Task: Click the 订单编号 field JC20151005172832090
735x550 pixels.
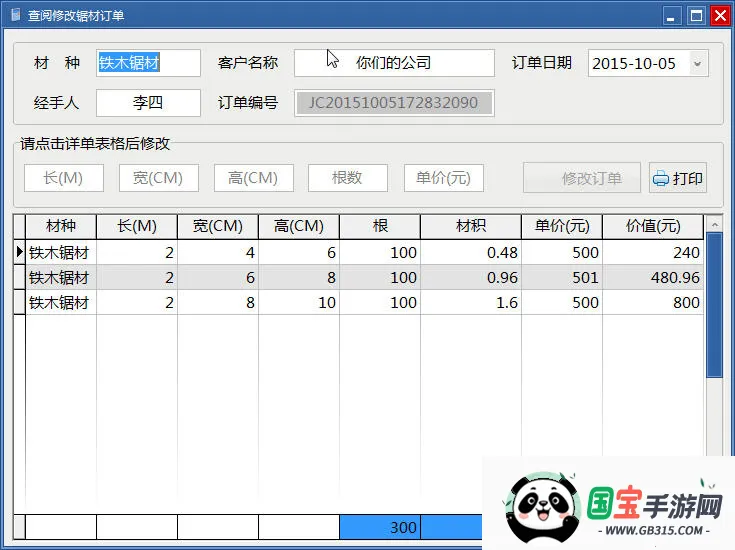Action: (x=394, y=103)
